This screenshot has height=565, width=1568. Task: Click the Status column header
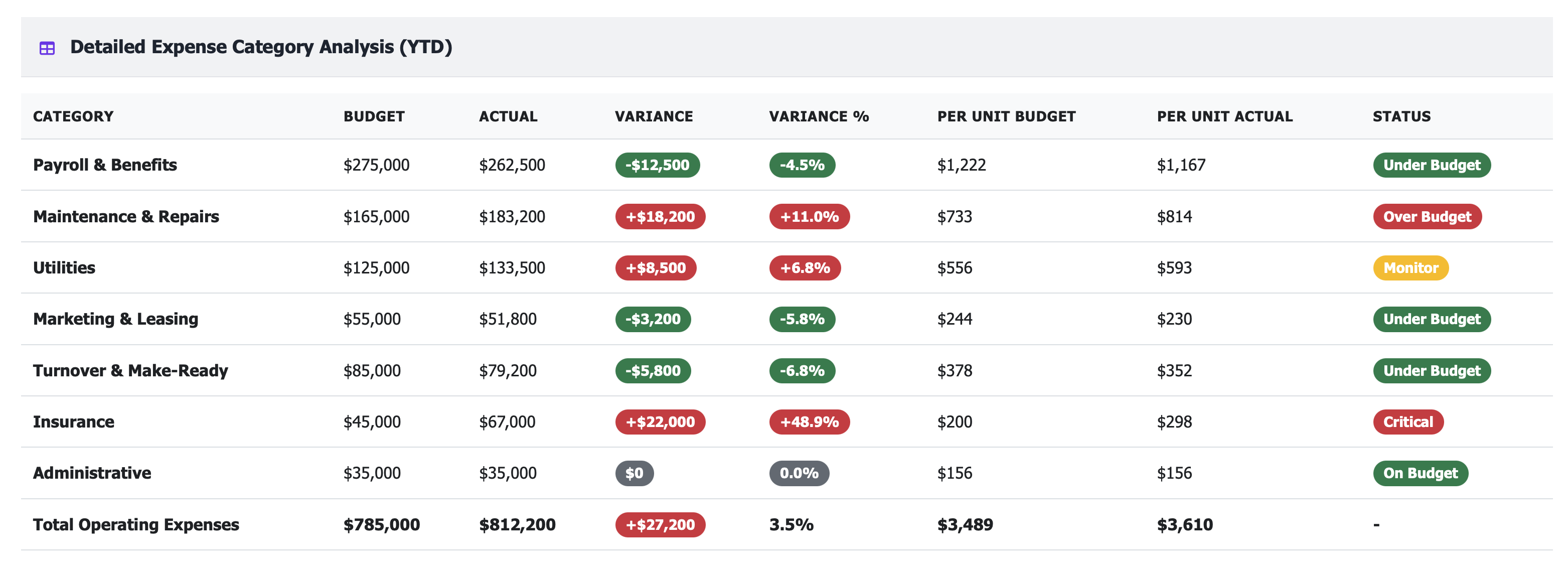(x=1401, y=116)
